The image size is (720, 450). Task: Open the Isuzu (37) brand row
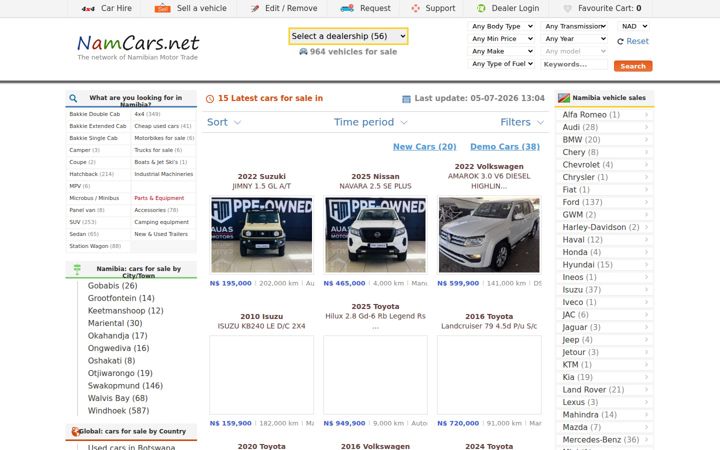tap(605, 290)
